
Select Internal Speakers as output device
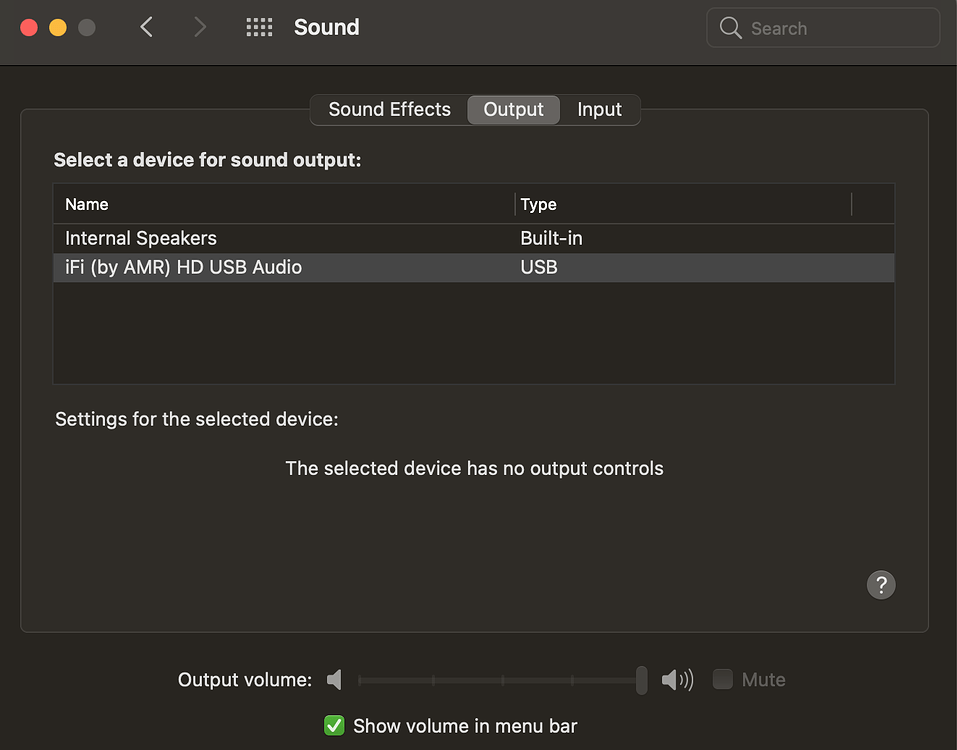pyautogui.click(x=140, y=238)
